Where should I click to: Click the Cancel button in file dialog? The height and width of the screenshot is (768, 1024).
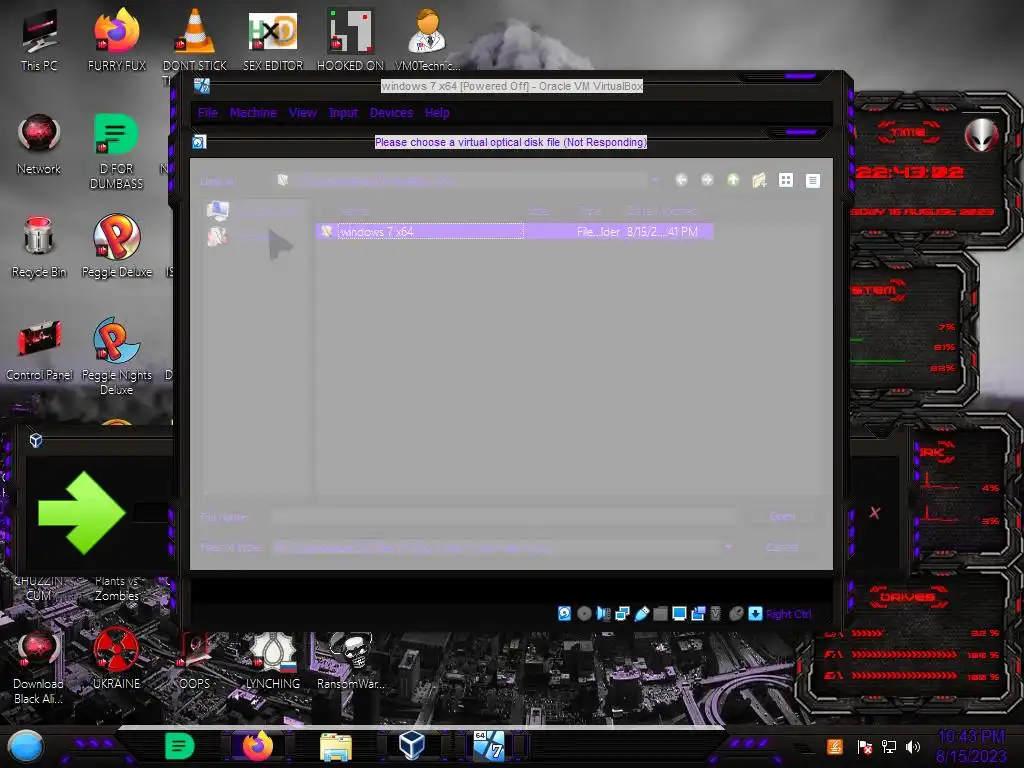[x=782, y=547]
